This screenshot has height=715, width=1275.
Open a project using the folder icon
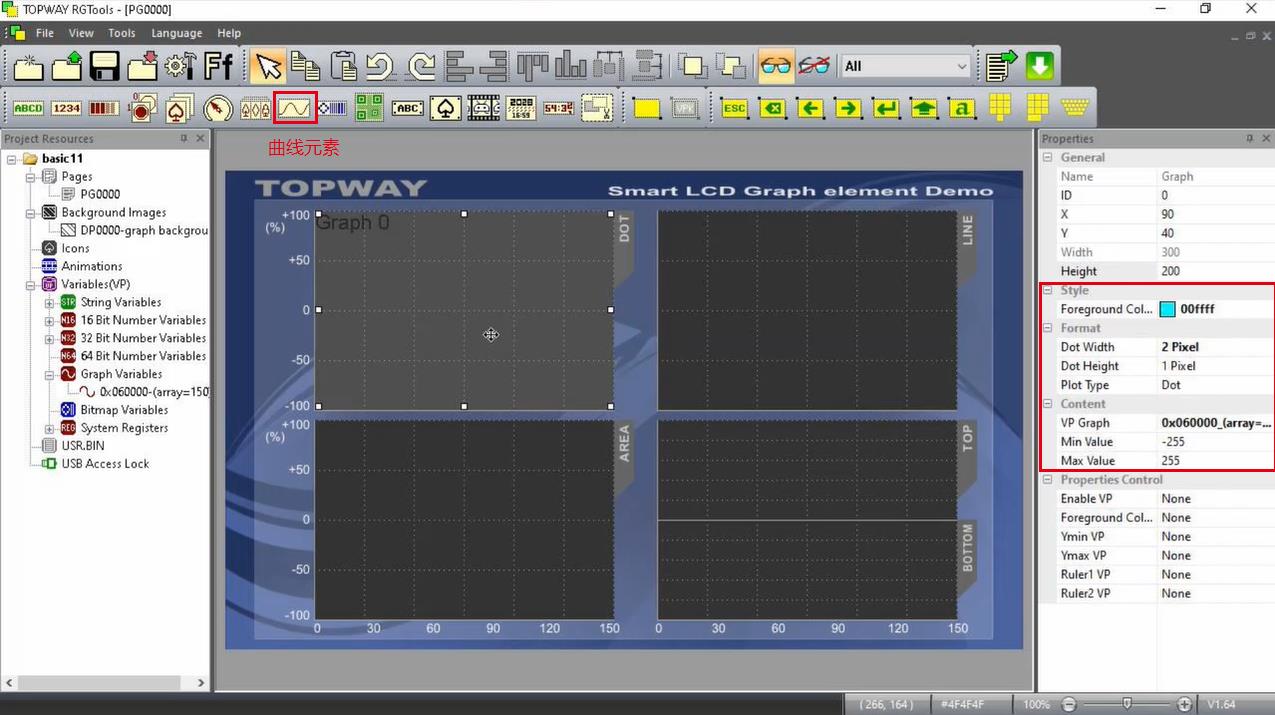click(67, 66)
